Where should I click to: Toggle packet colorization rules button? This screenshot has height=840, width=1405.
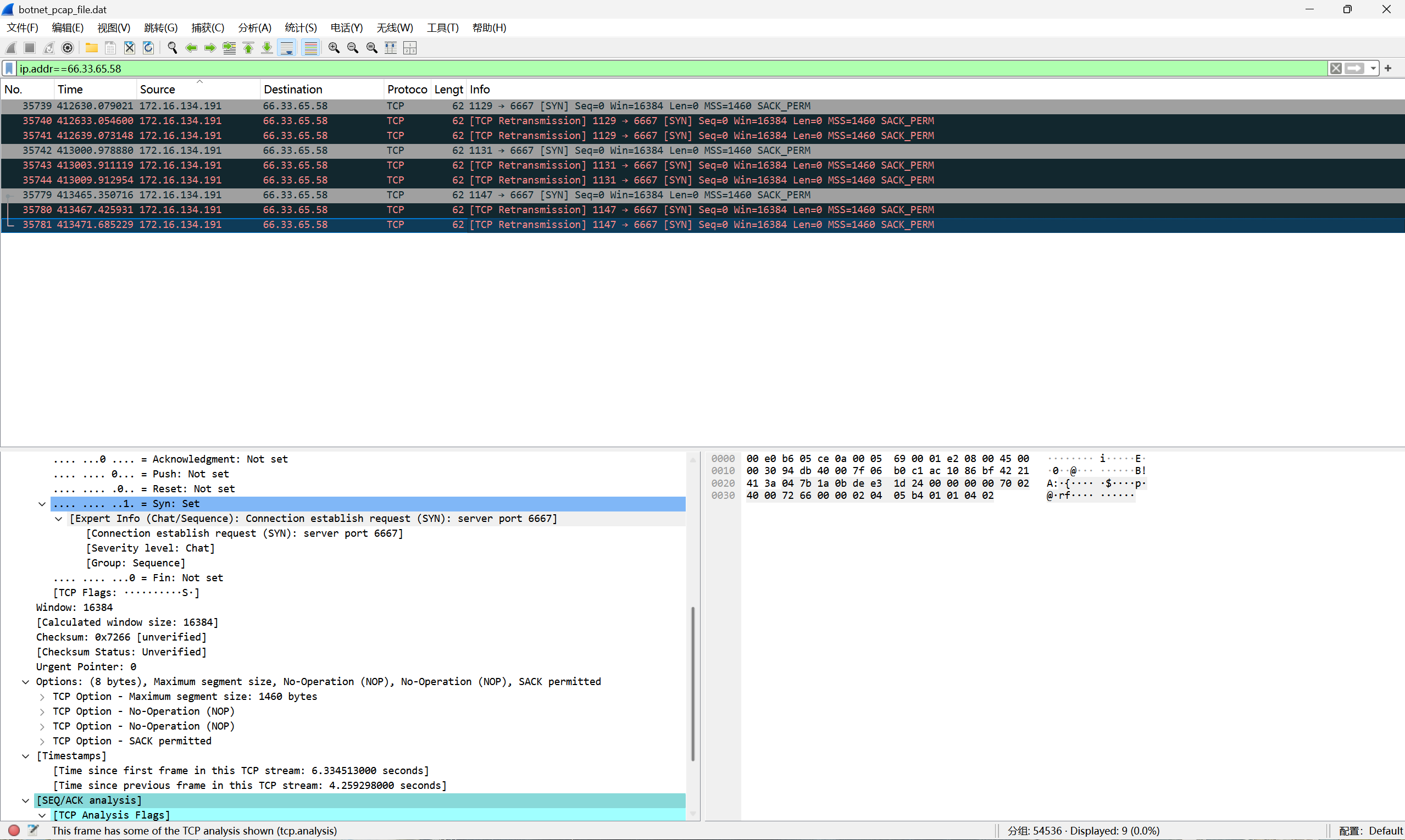click(311, 48)
